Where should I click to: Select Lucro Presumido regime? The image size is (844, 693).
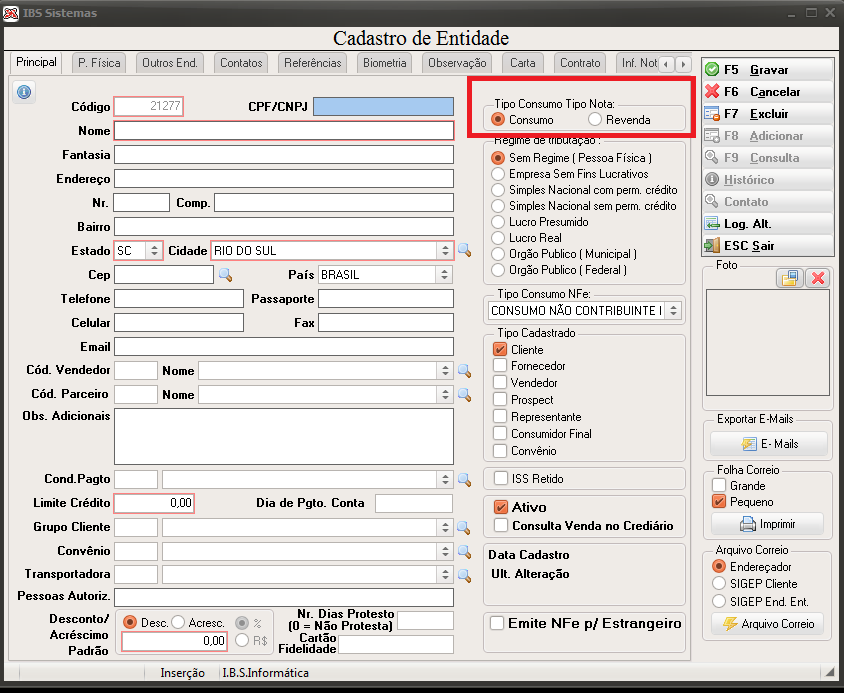click(x=498, y=222)
